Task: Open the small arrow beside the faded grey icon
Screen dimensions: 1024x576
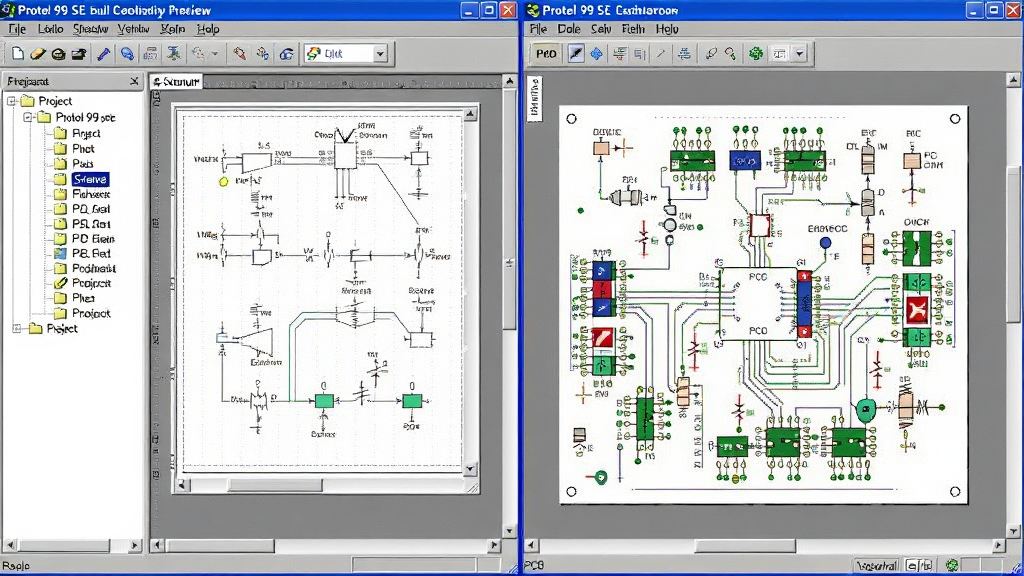Action: click(214, 54)
